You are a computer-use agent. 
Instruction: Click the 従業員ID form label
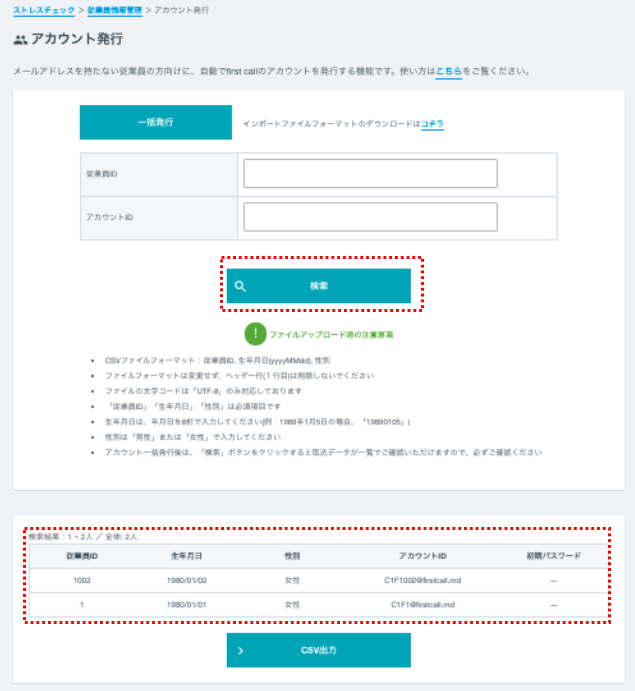102,174
